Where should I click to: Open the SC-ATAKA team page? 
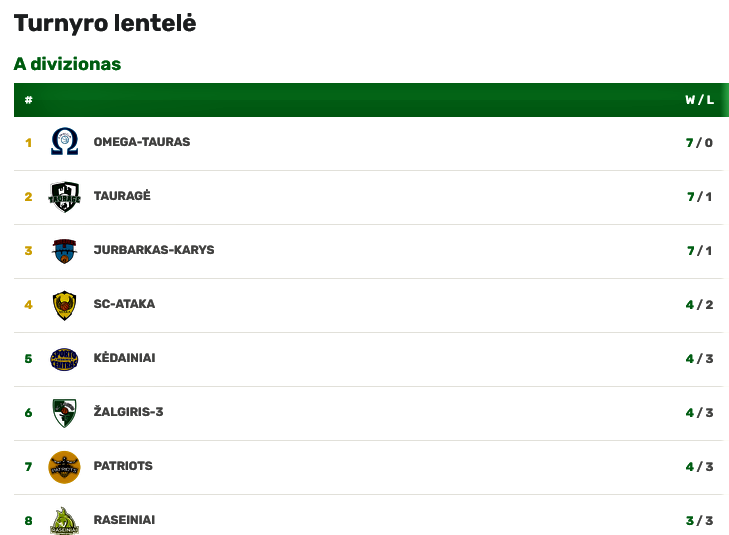click(x=124, y=304)
